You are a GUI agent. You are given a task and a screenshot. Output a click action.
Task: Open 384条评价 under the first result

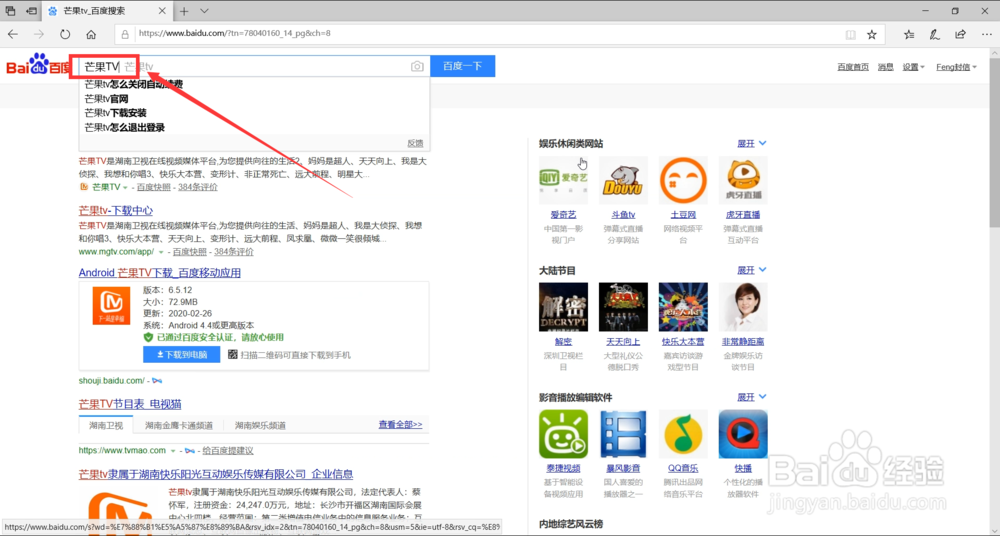(x=198, y=187)
